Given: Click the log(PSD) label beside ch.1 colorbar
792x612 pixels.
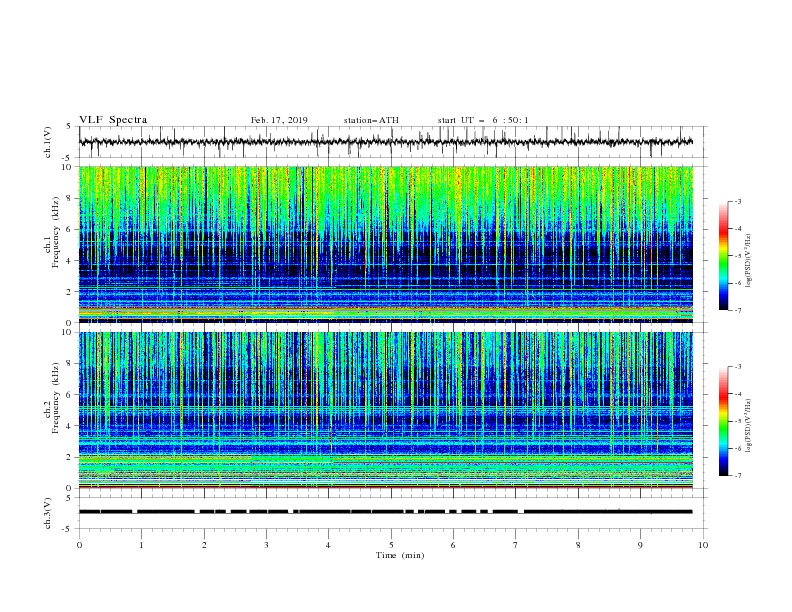Looking at the screenshot, I should [748, 261].
